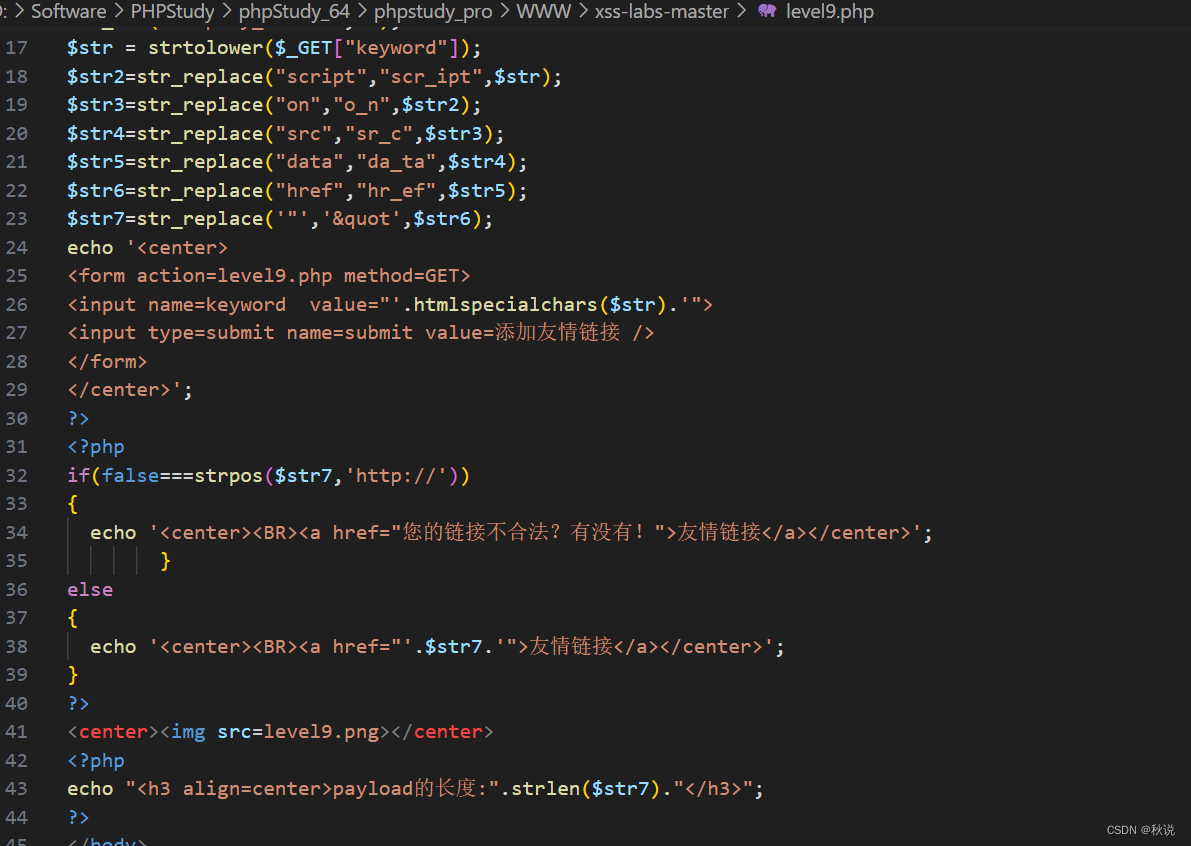Select Software in the breadcrumb bar
Screen dimensions: 1191x846
click(x=71, y=12)
